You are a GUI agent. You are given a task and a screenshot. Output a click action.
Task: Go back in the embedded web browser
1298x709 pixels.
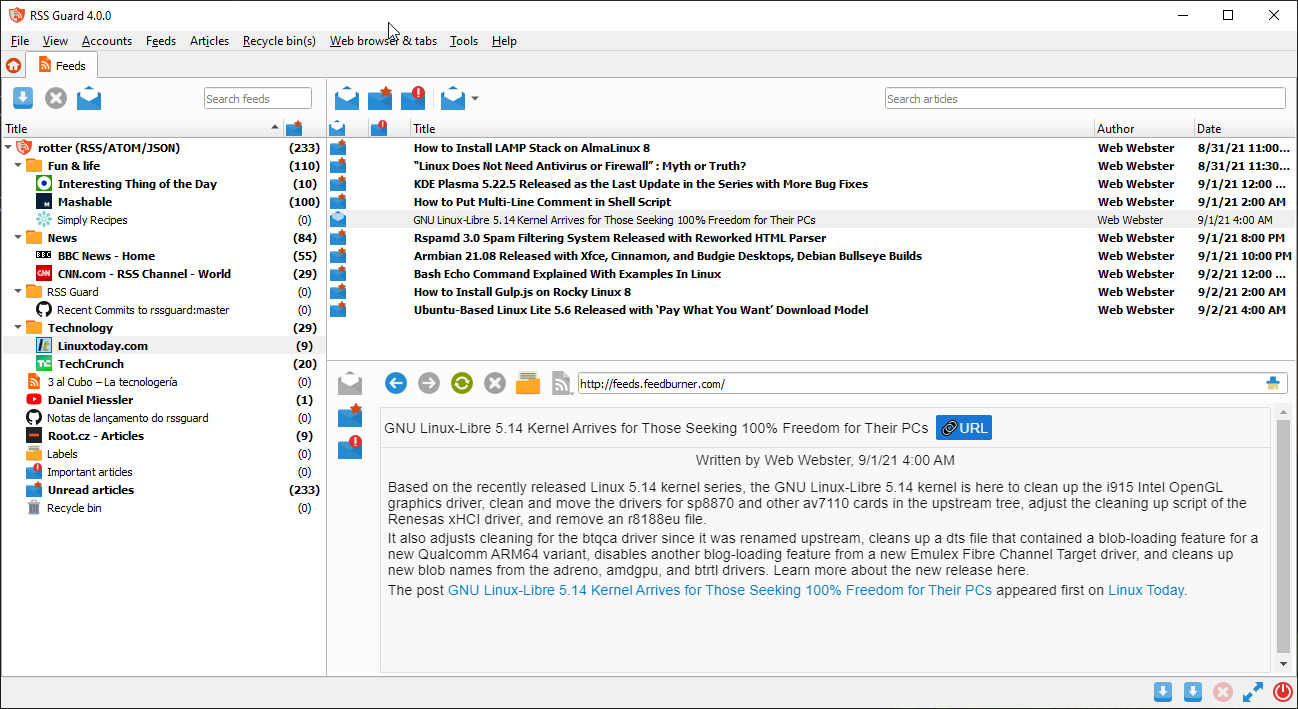pos(396,383)
